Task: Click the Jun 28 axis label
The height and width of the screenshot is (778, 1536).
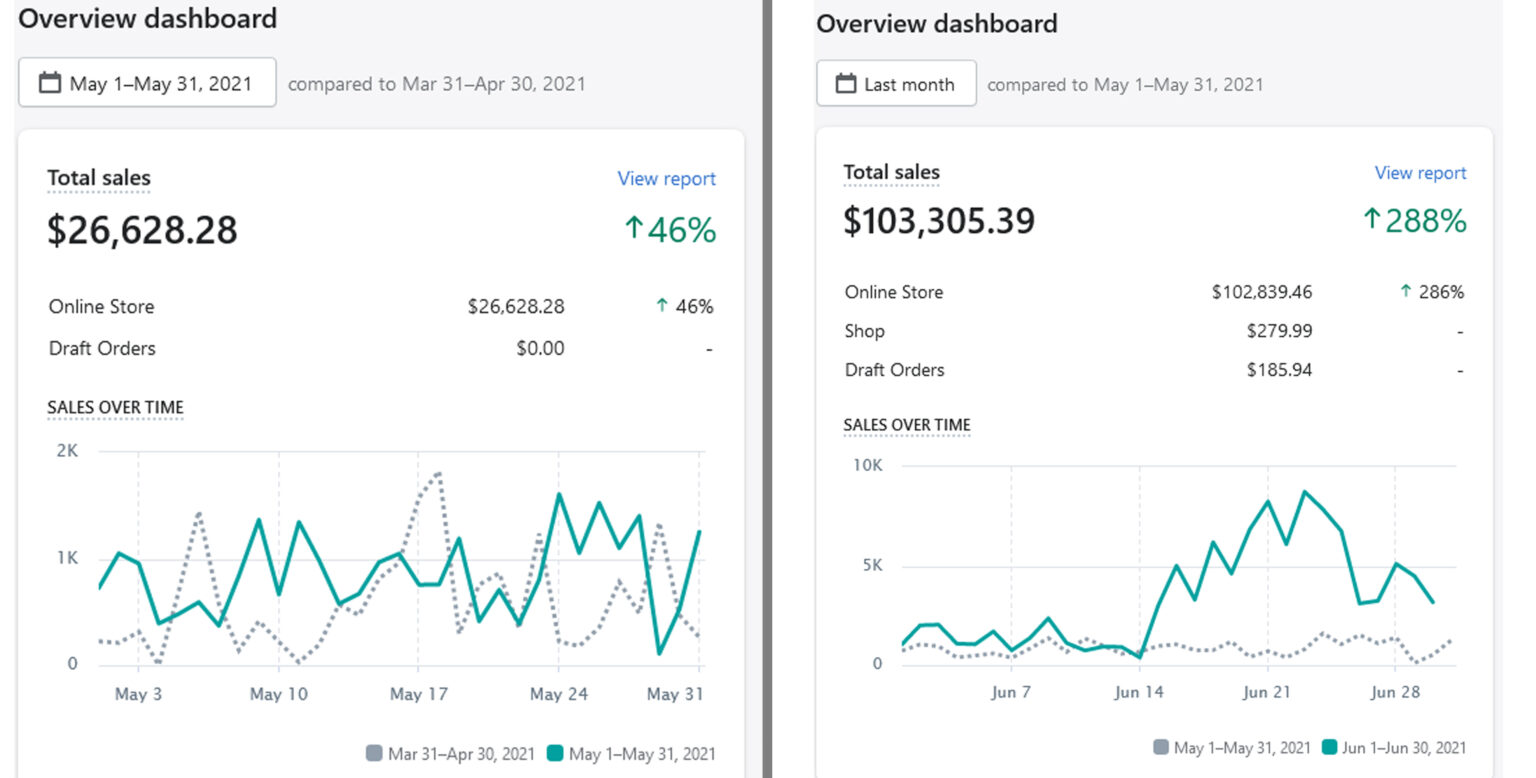Action: click(x=1395, y=692)
